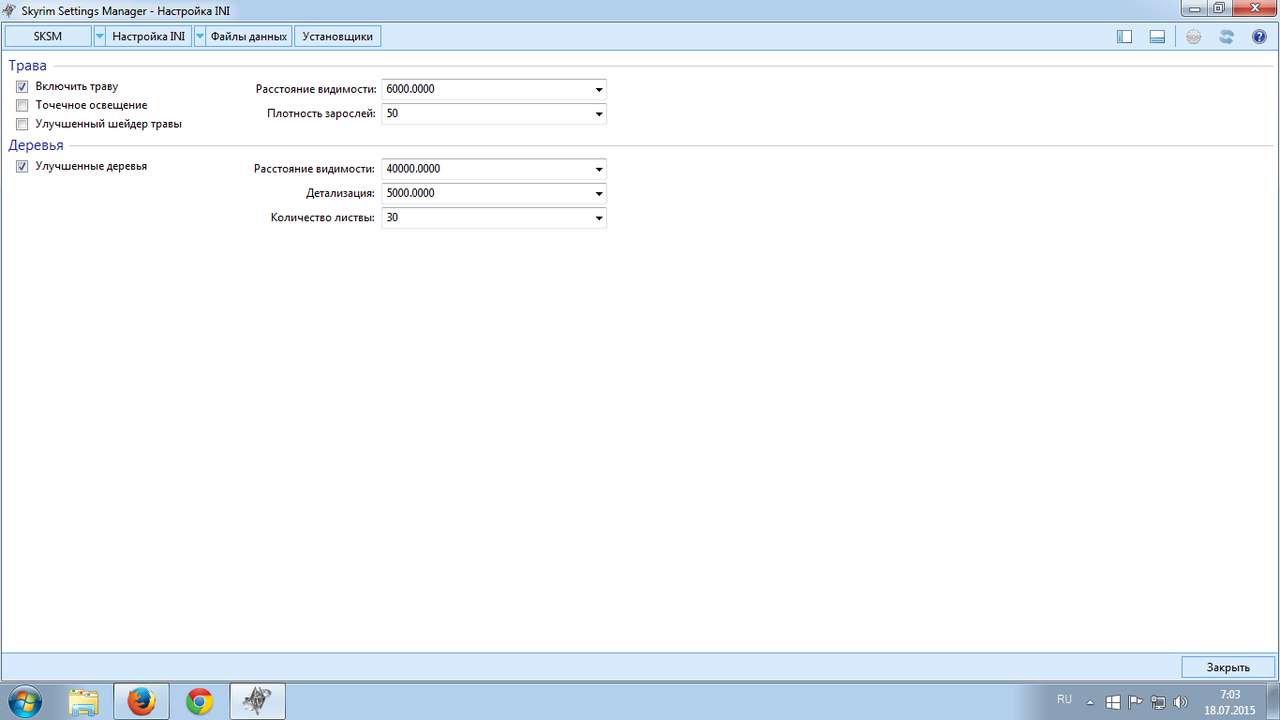Expand the Настройка INI dropdown arrow
The width and height of the screenshot is (1280, 720).
(200, 37)
